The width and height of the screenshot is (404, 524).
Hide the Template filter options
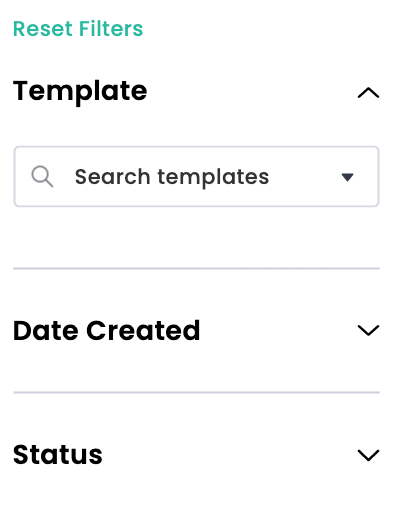pos(368,93)
